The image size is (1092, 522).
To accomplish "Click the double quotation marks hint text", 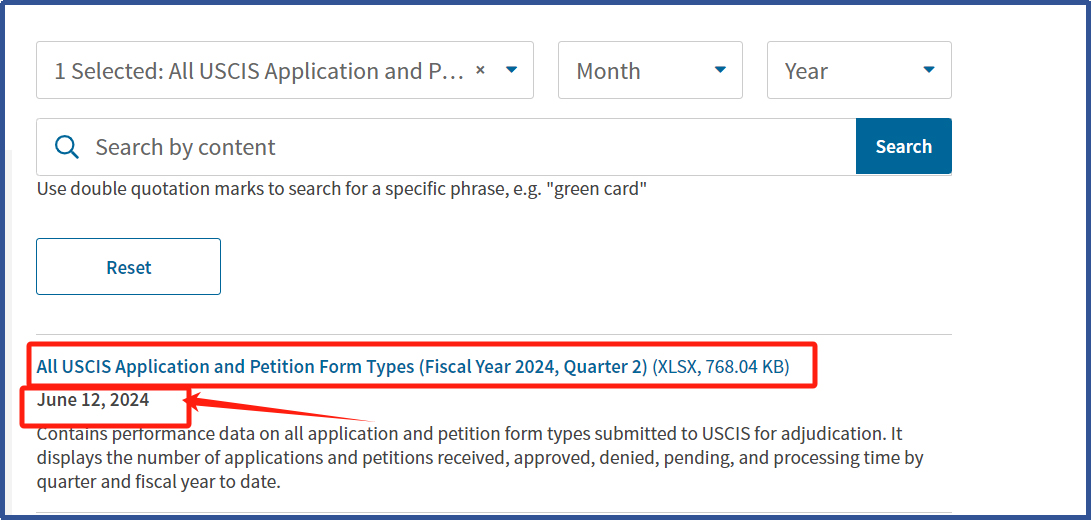I will point(342,189).
